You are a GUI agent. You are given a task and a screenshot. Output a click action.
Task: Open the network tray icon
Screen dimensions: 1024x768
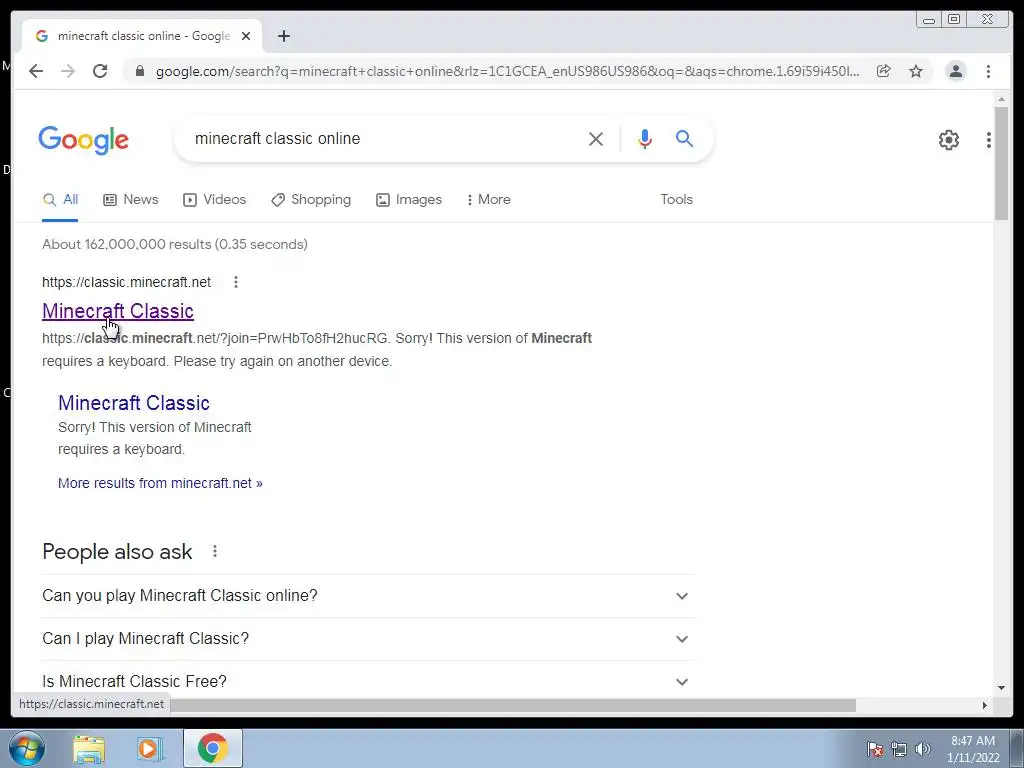coord(899,749)
